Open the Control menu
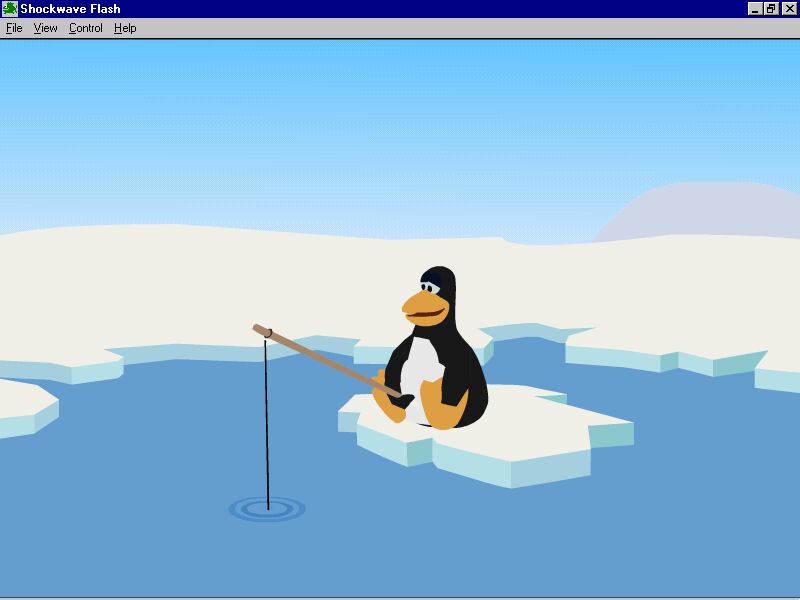 (x=86, y=28)
